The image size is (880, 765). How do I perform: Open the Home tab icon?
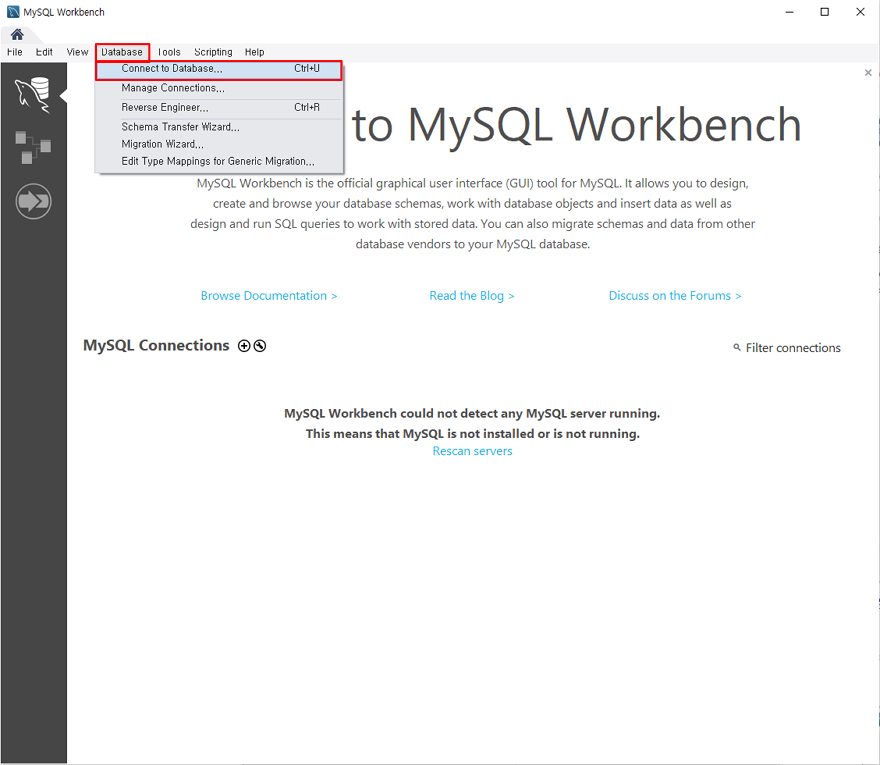click(x=17, y=35)
